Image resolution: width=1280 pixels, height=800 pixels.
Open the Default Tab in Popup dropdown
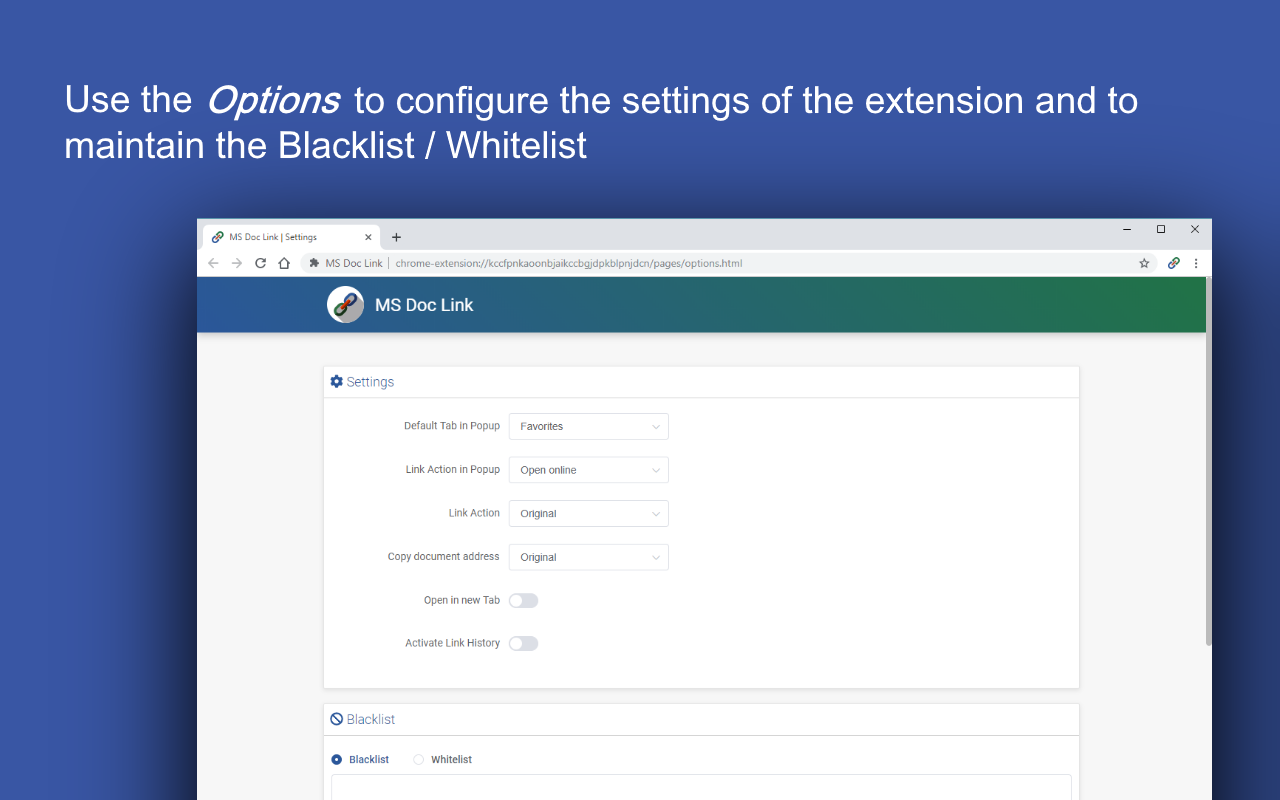[588, 426]
